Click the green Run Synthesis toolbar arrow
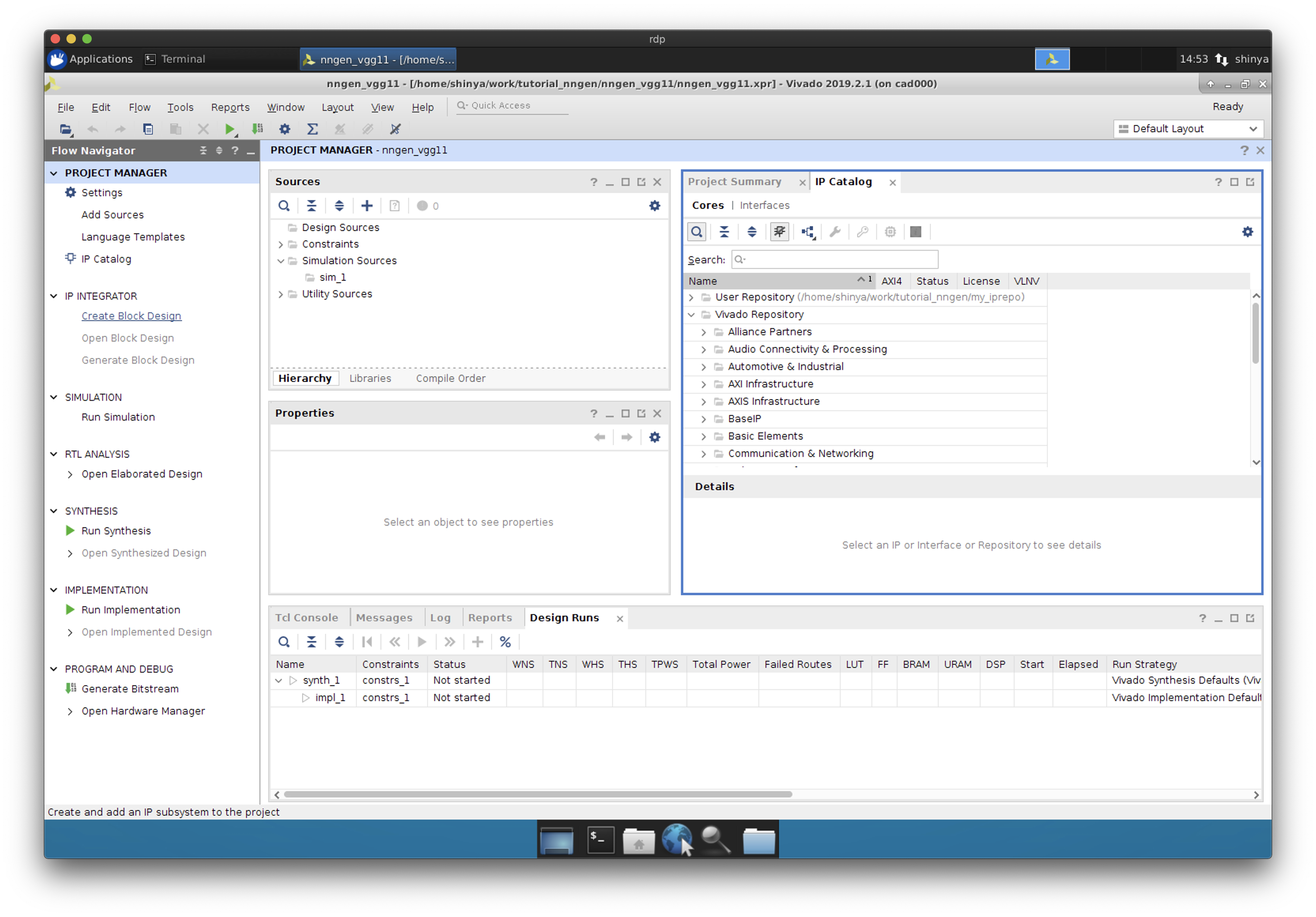This screenshot has height=917, width=1316. (x=229, y=129)
